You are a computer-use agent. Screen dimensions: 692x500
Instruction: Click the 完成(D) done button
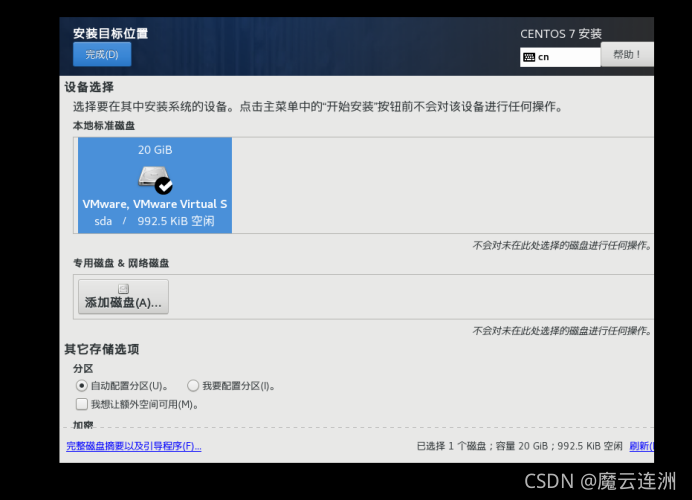(102, 54)
